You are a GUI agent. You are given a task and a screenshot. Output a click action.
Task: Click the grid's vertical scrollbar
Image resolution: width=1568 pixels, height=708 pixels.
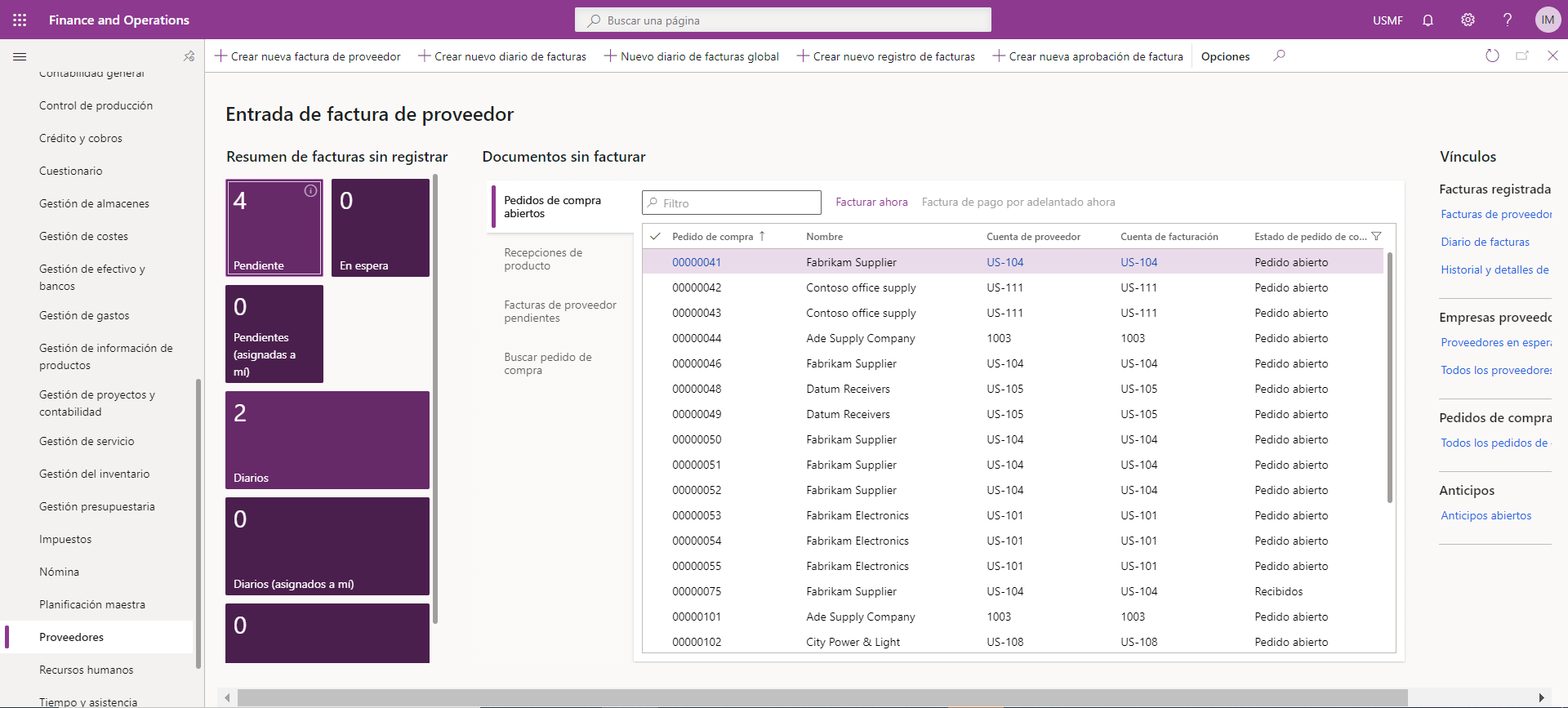tap(1390, 377)
